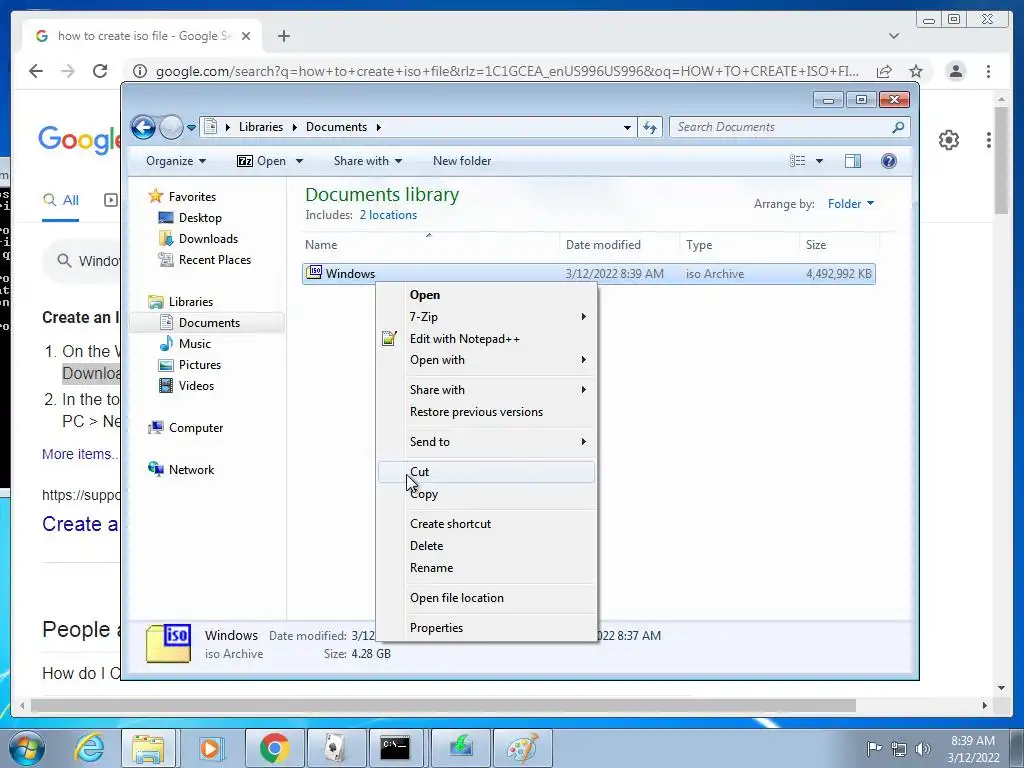
Task: Click the Chrome horizontal scrollbar
Action: tap(443, 705)
